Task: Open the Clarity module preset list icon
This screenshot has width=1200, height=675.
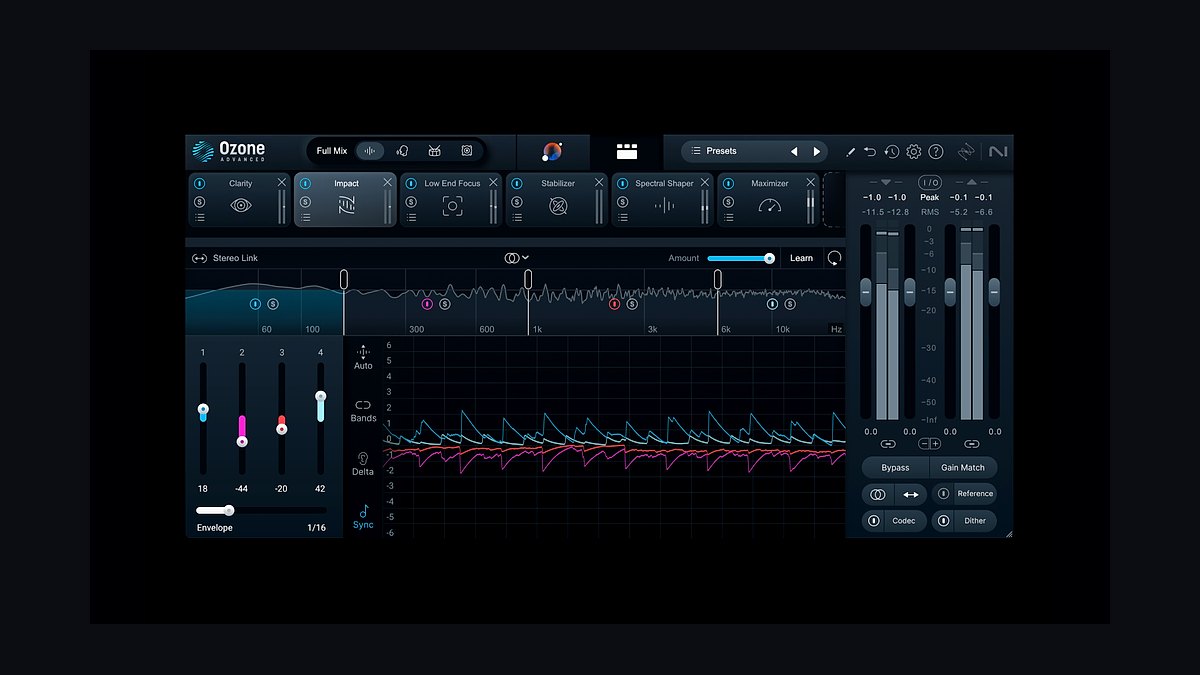Action: click(x=199, y=217)
